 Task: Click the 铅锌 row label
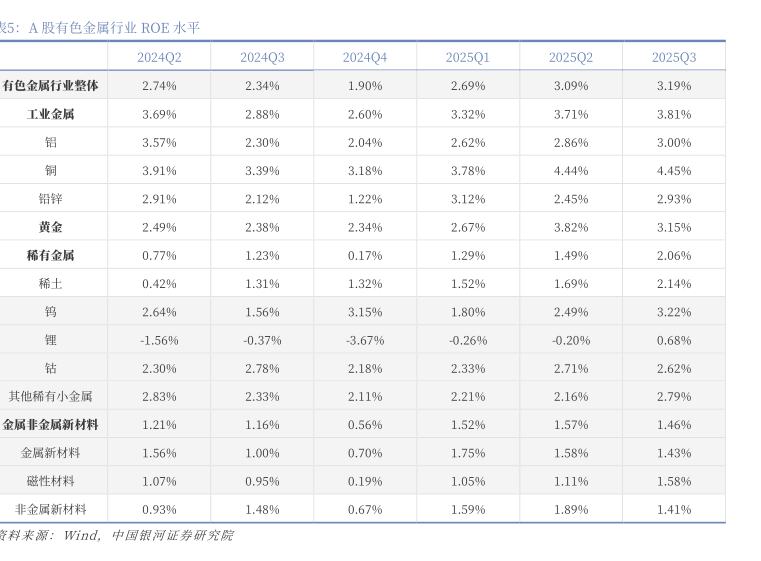click(51, 199)
